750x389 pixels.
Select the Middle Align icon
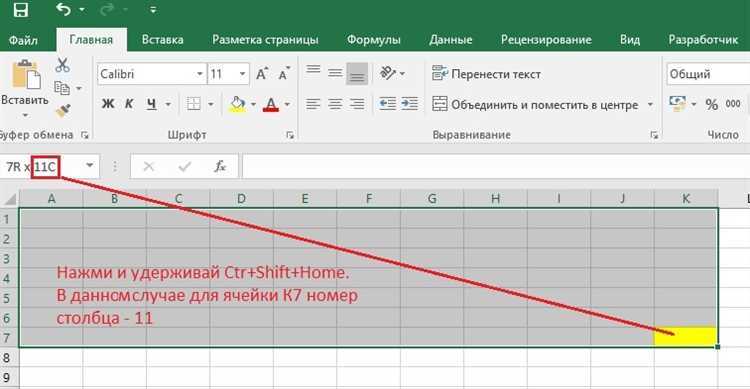point(335,73)
